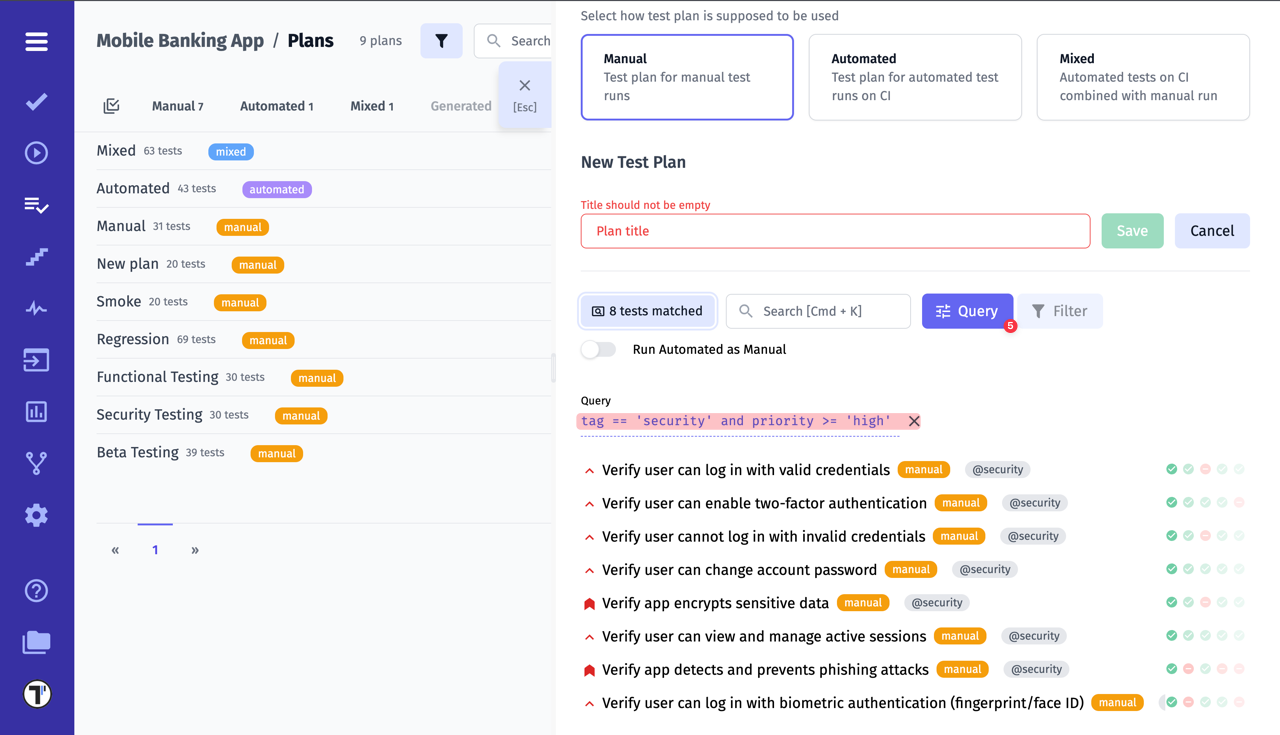Expand the 'Verify app encrypts sensitive data' test
Viewport: 1280px width, 735px height.
pos(588,602)
